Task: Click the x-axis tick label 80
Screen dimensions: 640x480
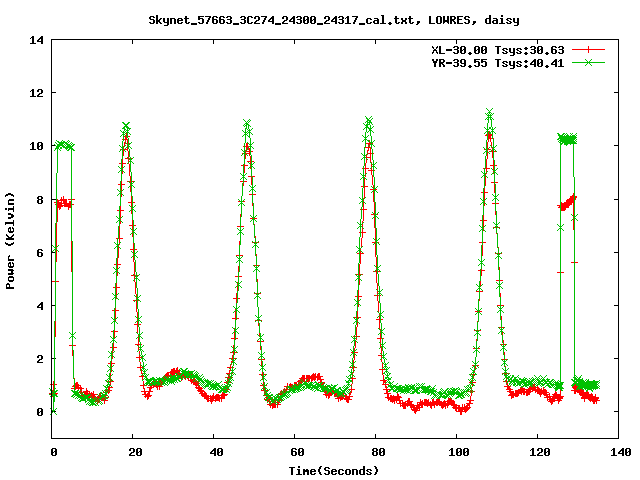Action: coord(378,452)
